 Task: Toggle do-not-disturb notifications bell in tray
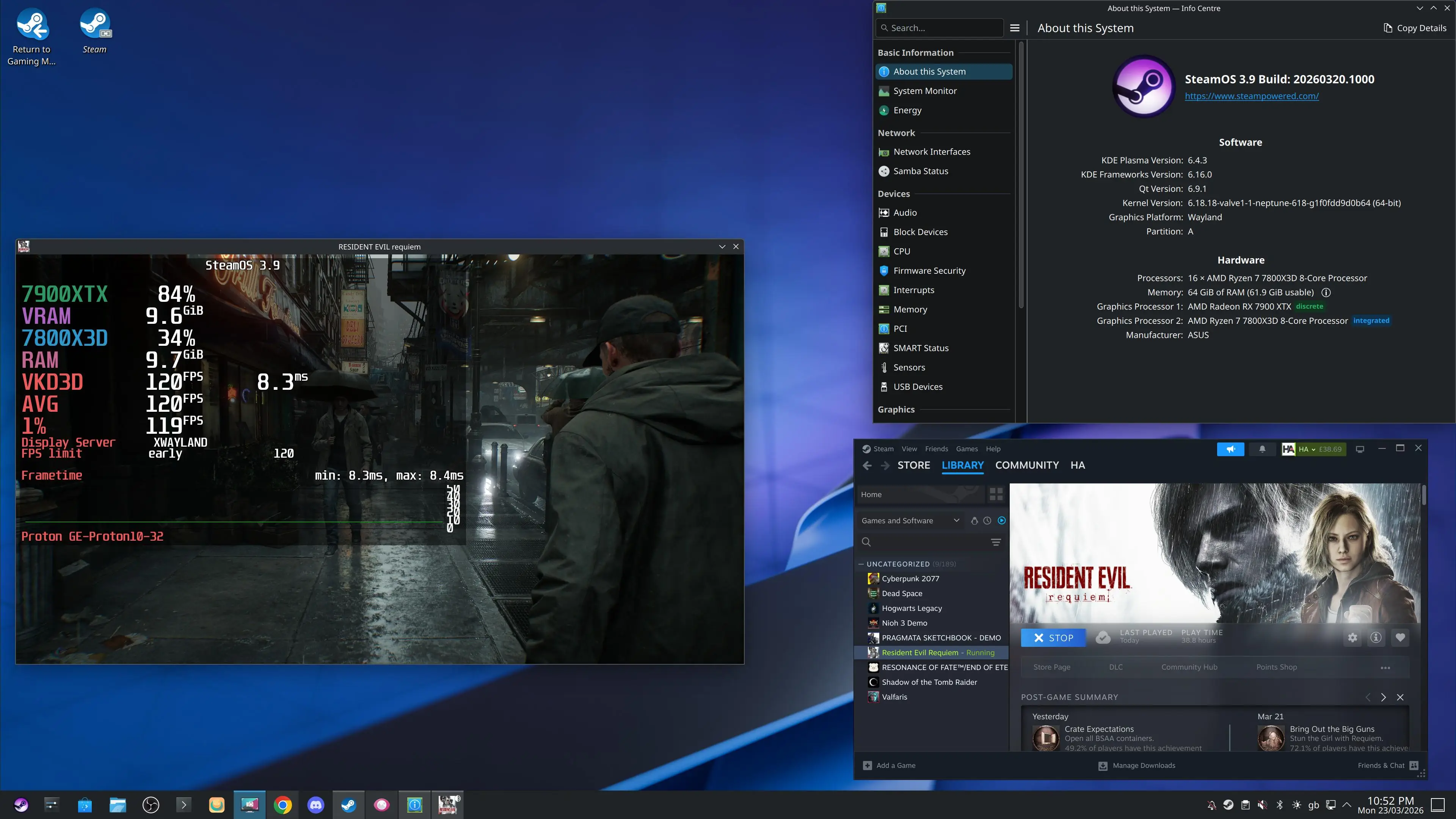(1211, 805)
